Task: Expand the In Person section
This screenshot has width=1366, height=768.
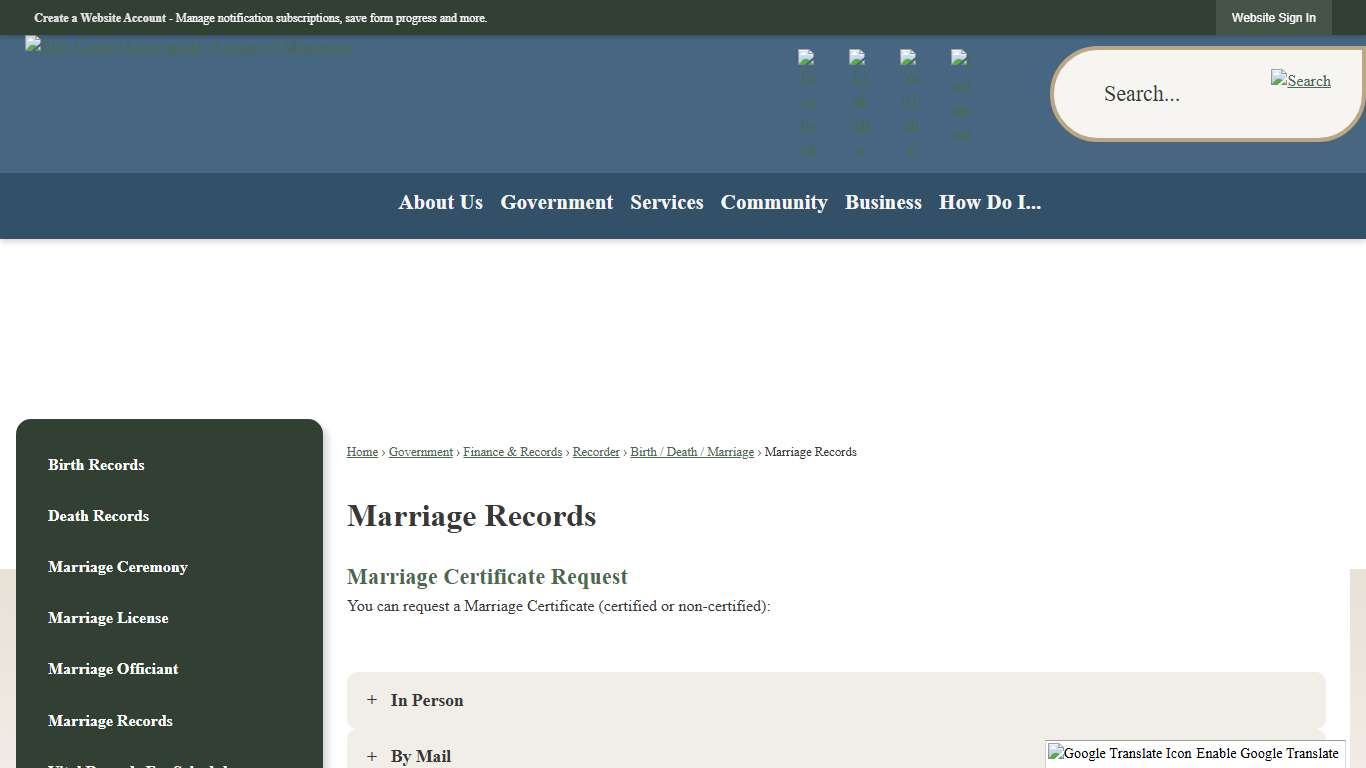Action: pyautogui.click(x=426, y=700)
